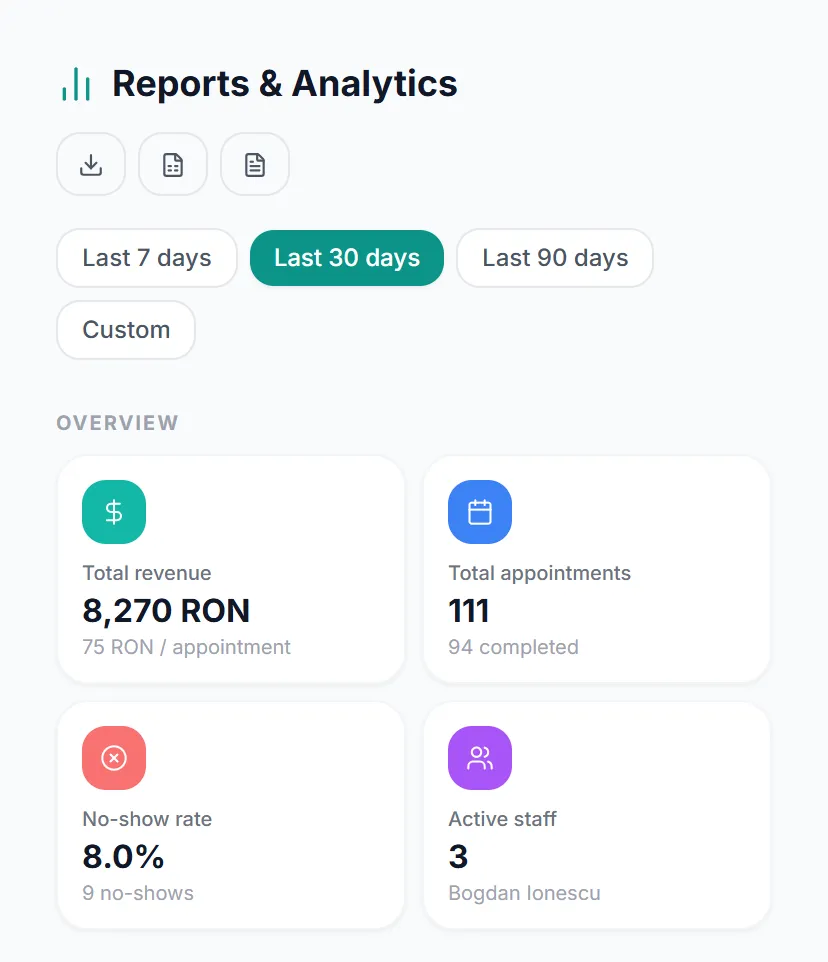Click the 75 RON / appointment text
This screenshot has width=828, height=962.
click(x=186, y=647)
